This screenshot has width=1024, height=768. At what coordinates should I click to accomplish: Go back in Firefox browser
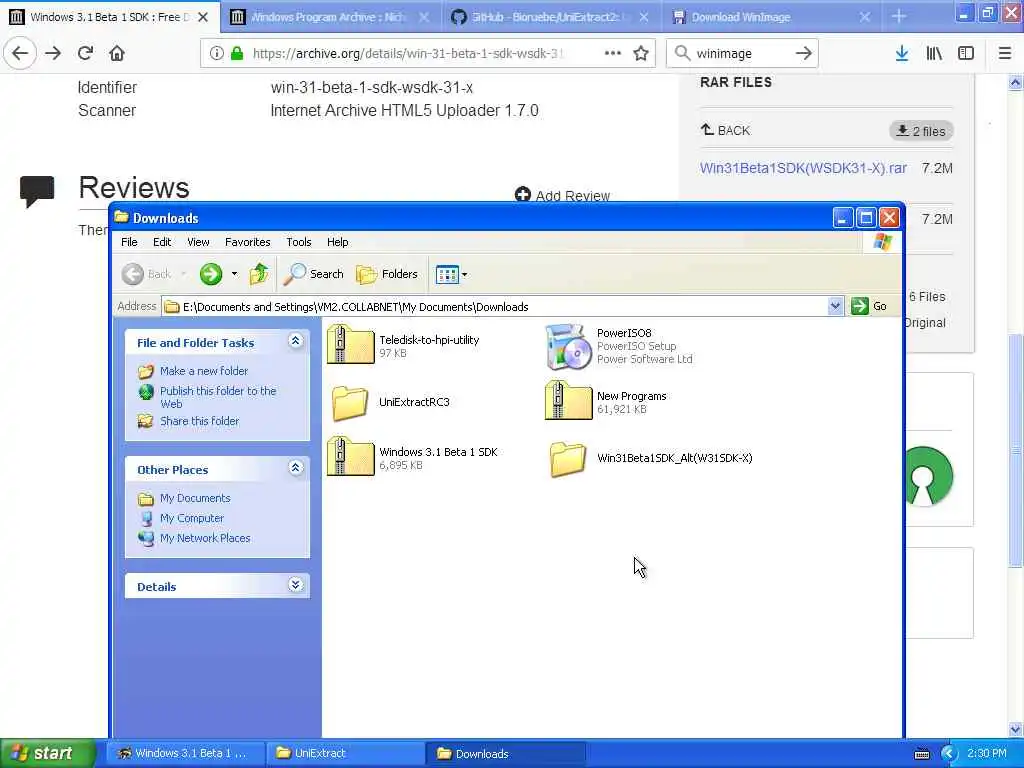coord(20,53)
